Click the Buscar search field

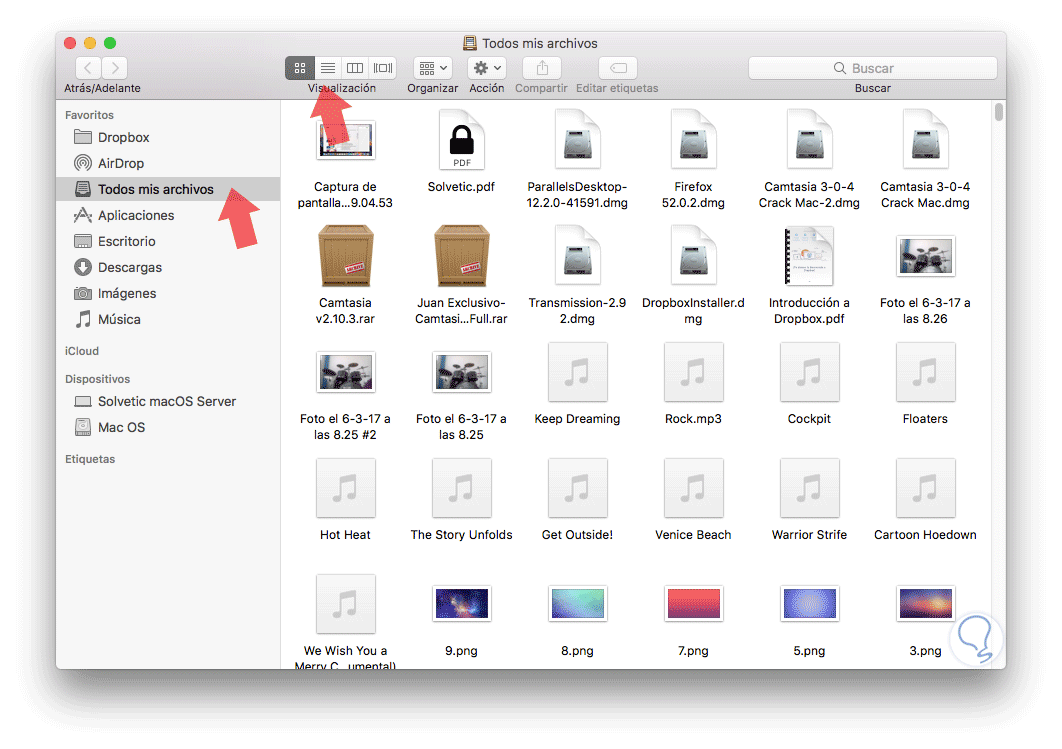[872, 68]
